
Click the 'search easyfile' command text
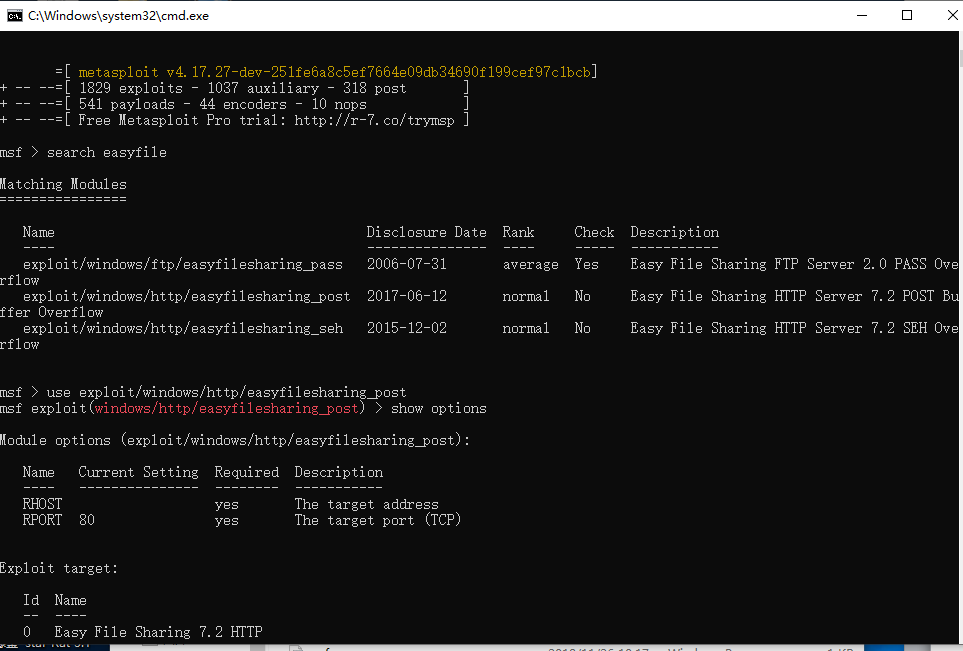pyautogui.click(x=107, y=152)
